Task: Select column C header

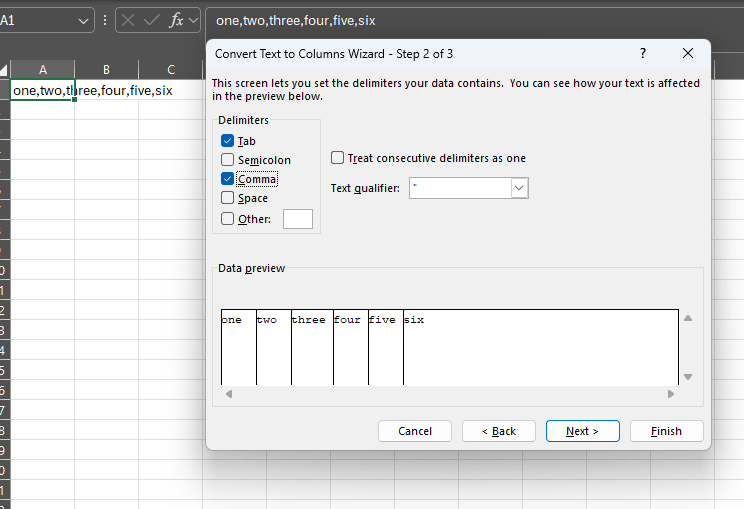Action: [171, 70]
